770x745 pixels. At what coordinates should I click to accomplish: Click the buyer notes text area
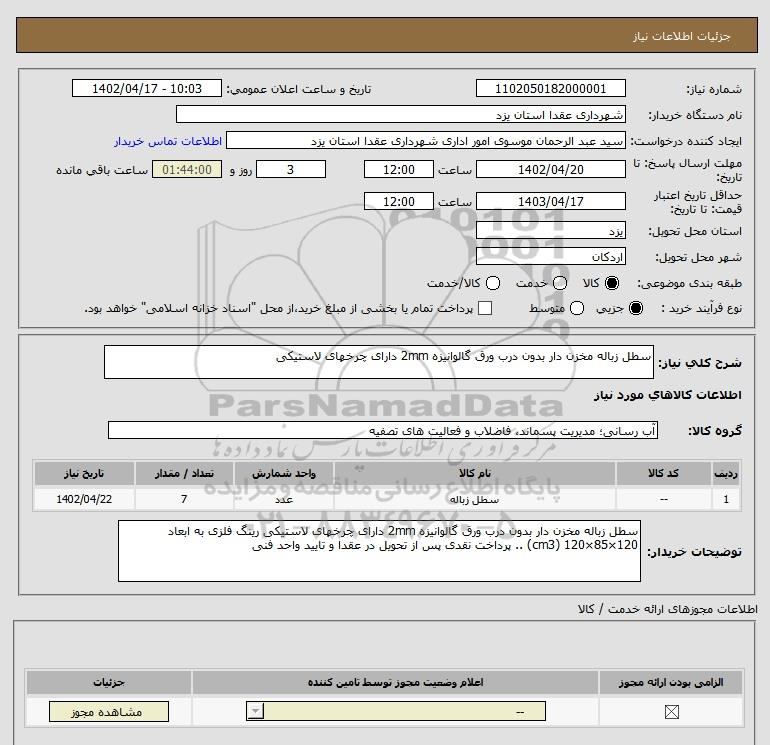coord(379,551)
